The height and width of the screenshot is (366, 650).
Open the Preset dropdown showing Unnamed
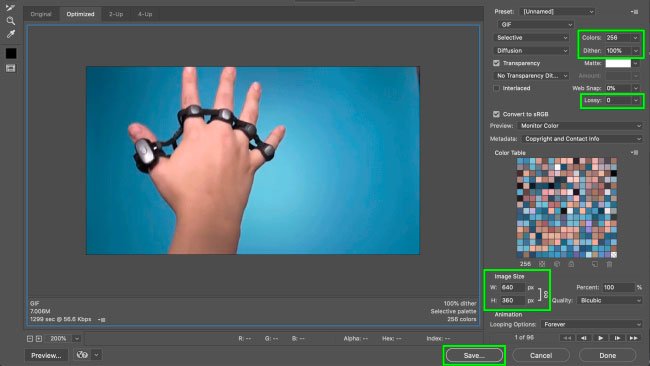tap(557, 12)
